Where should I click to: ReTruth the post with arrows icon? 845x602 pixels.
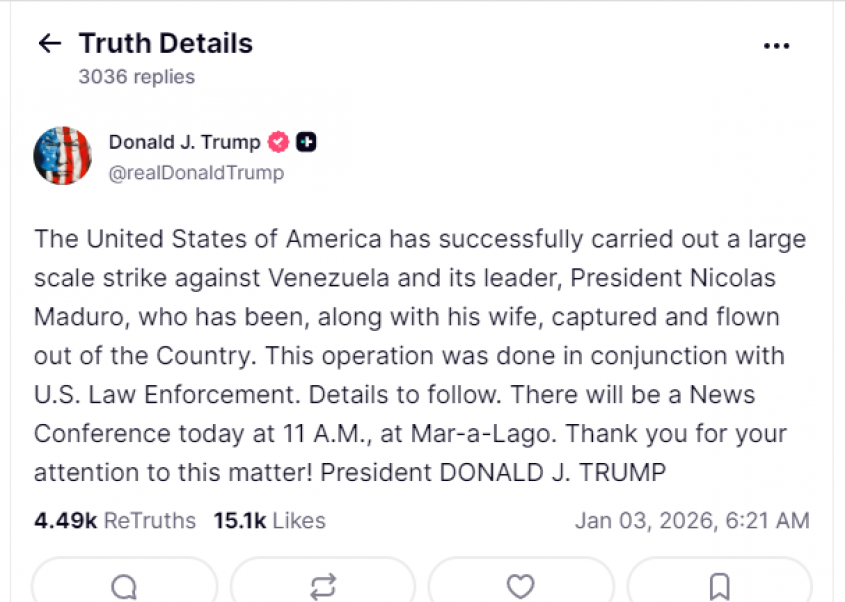[322, 586]
